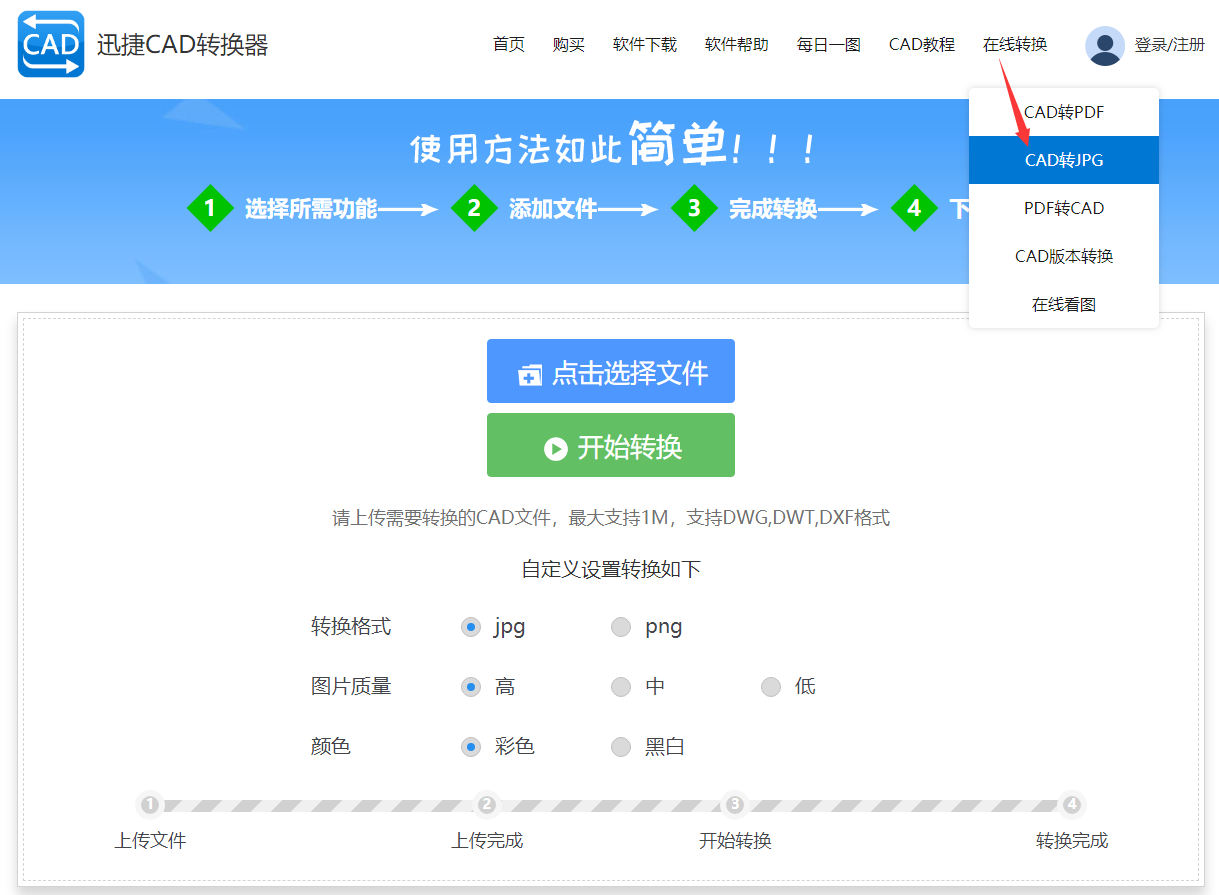Open 每日一图 in navigation
This screenshot has height=895, width=1219.
pyautogui.click(x=829, y=44)
